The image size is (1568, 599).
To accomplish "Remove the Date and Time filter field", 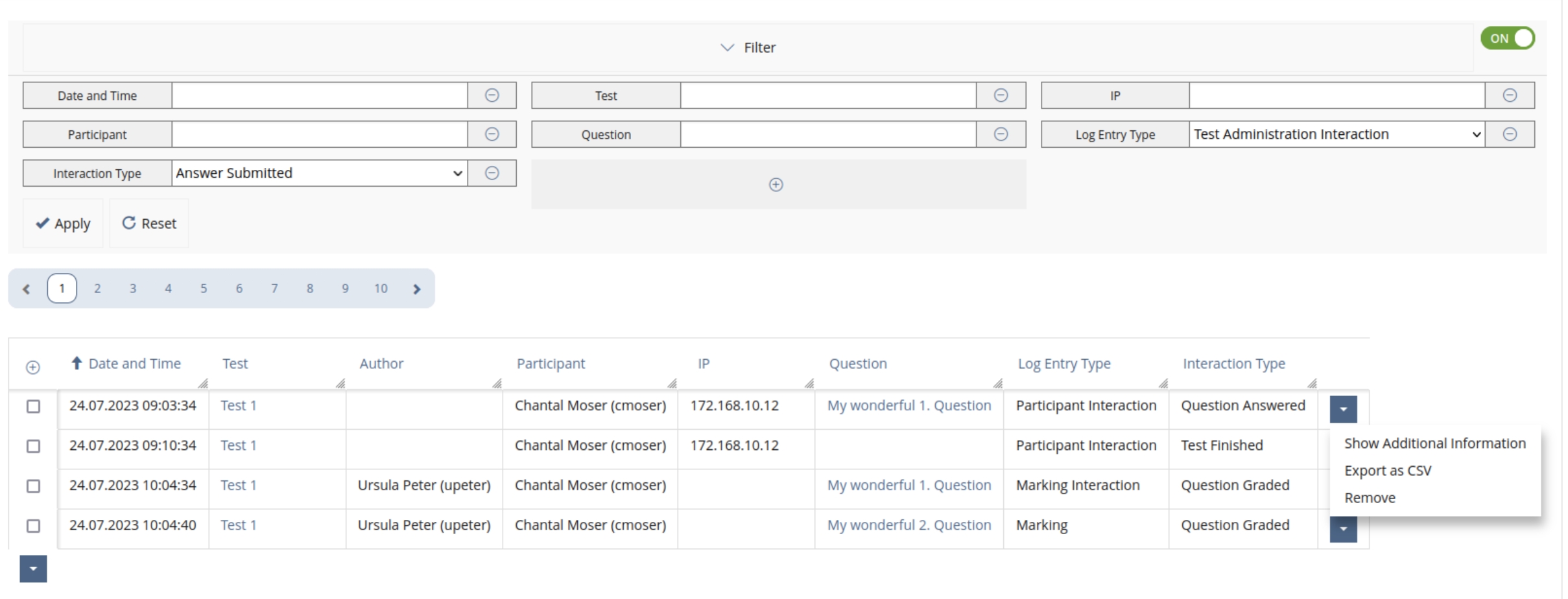I will coord(492,95).
